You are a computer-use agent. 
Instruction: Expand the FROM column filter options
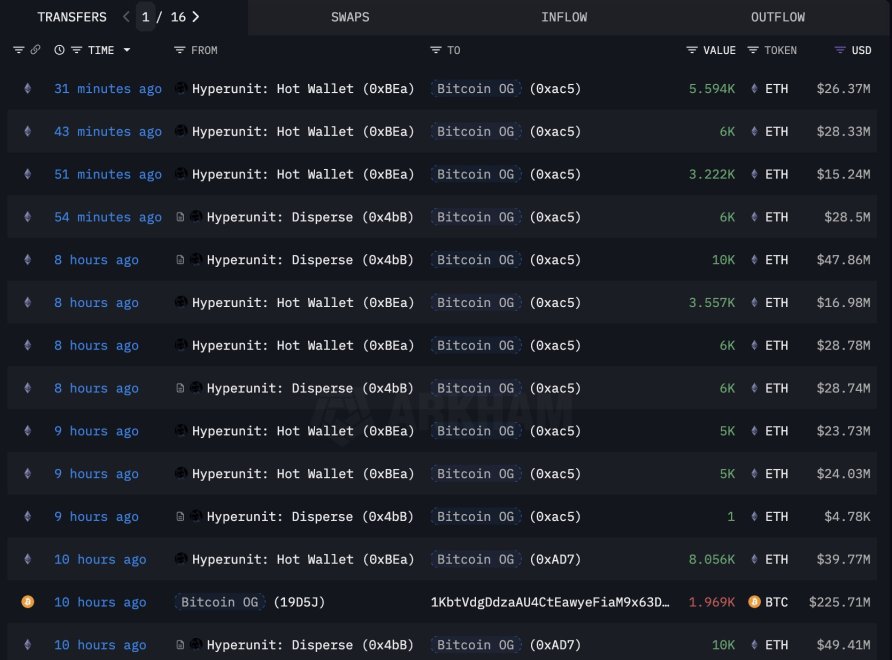179,50
